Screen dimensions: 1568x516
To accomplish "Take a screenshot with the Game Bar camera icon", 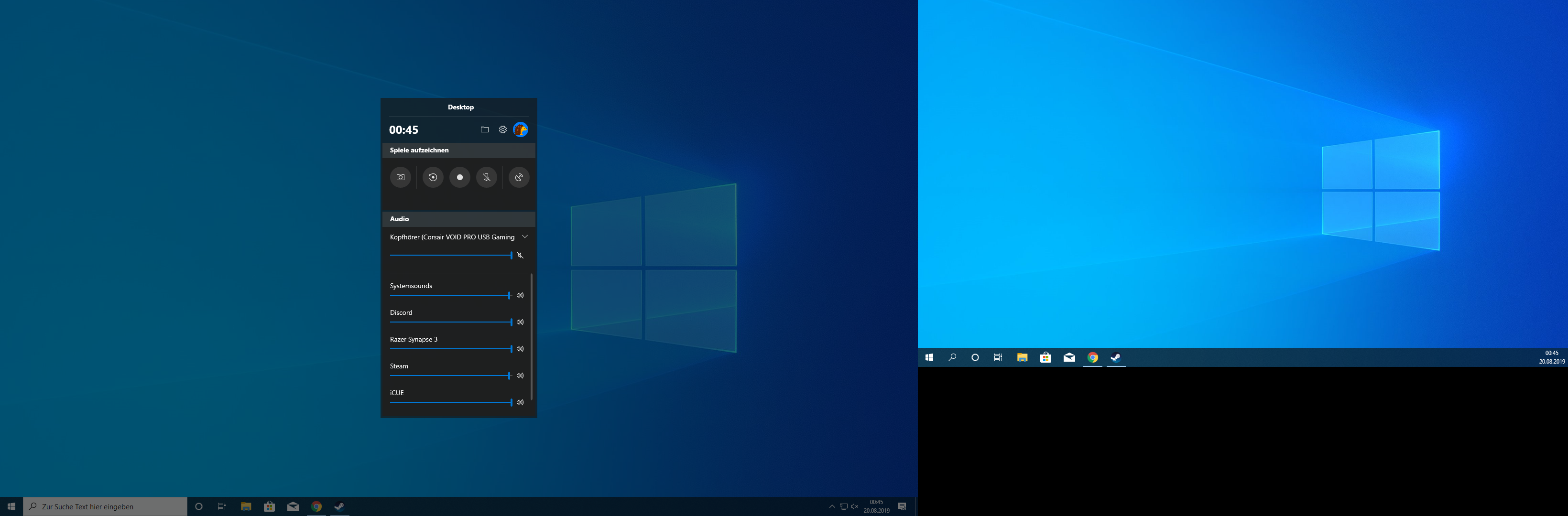I will point(401,177).
